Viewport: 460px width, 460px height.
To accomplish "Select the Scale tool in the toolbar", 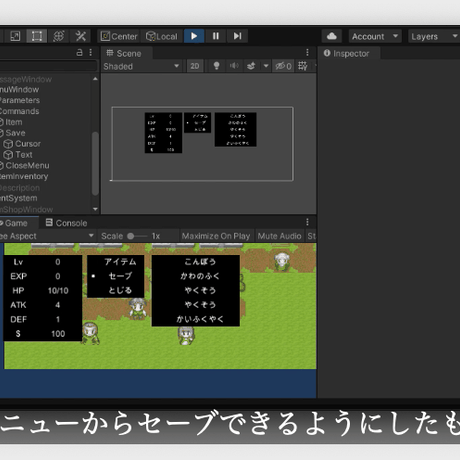I will (15, 36).
